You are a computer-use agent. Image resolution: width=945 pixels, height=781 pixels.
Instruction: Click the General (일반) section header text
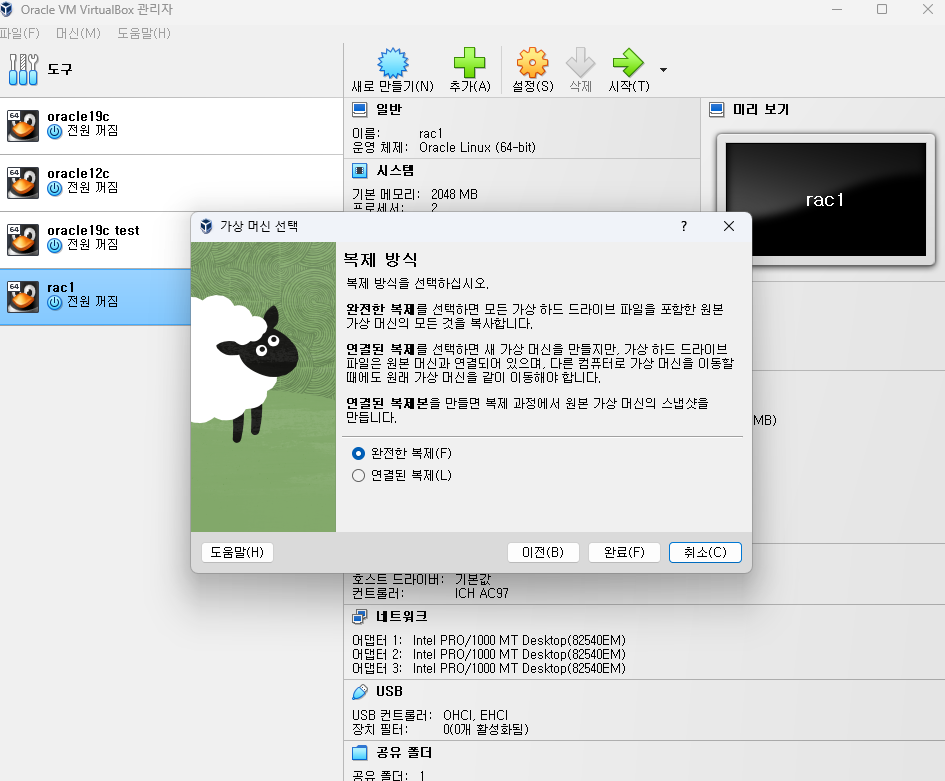click(x=389, y=109)
